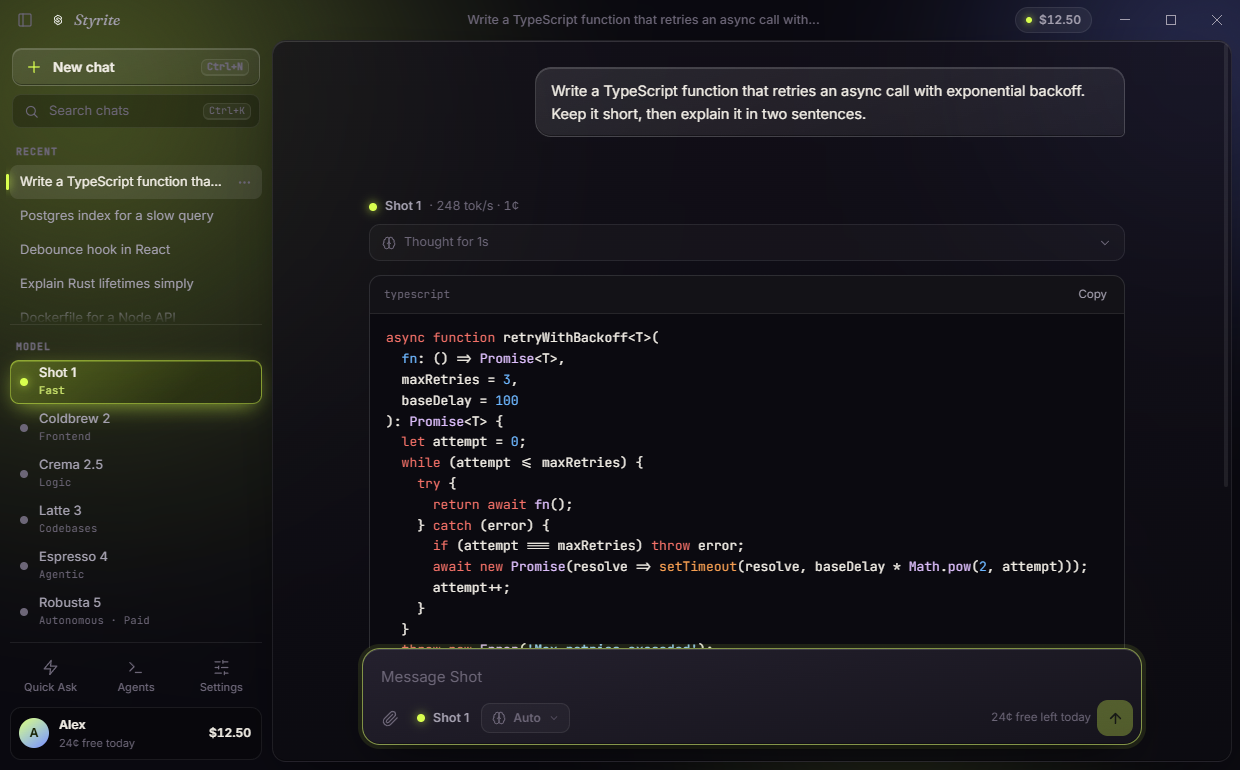1240x770 pixels.
Task: Click the typescript language label
Action: pyautogui.click(x=417, y=295)
